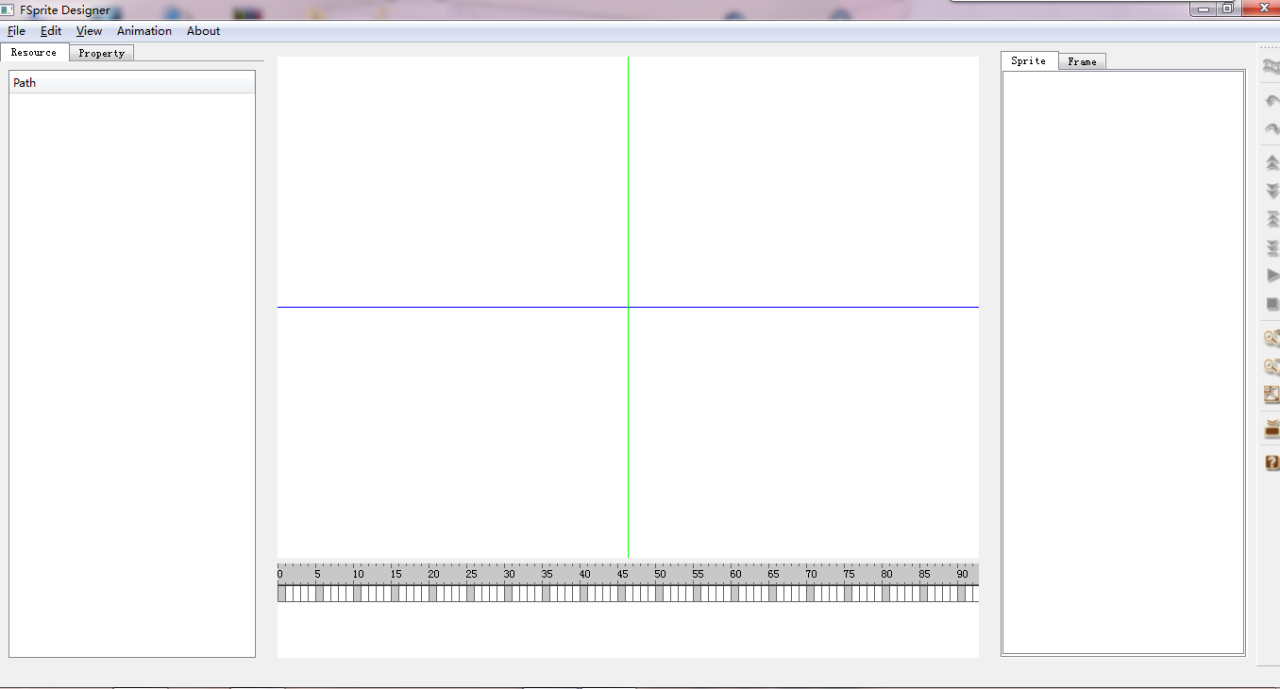
Task: Select timeline frame cell under 0
Action: (x=281, y=593)
